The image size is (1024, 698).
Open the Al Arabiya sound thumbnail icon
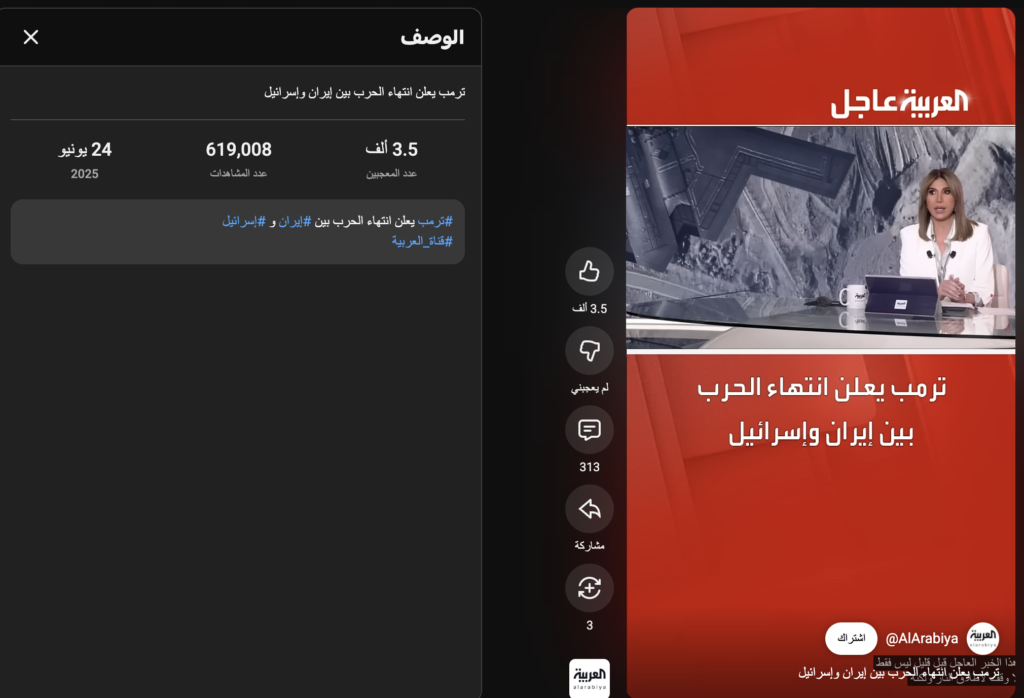(x=589, y=678)
